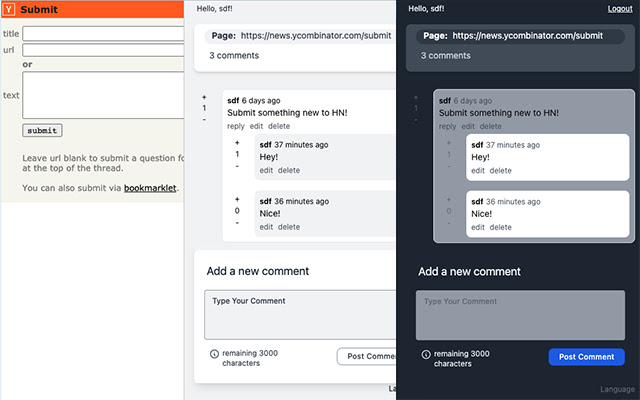Edit the "Hey!" comment in dark panel
This screenshot has width=640, height=400.
click(478, 171)
